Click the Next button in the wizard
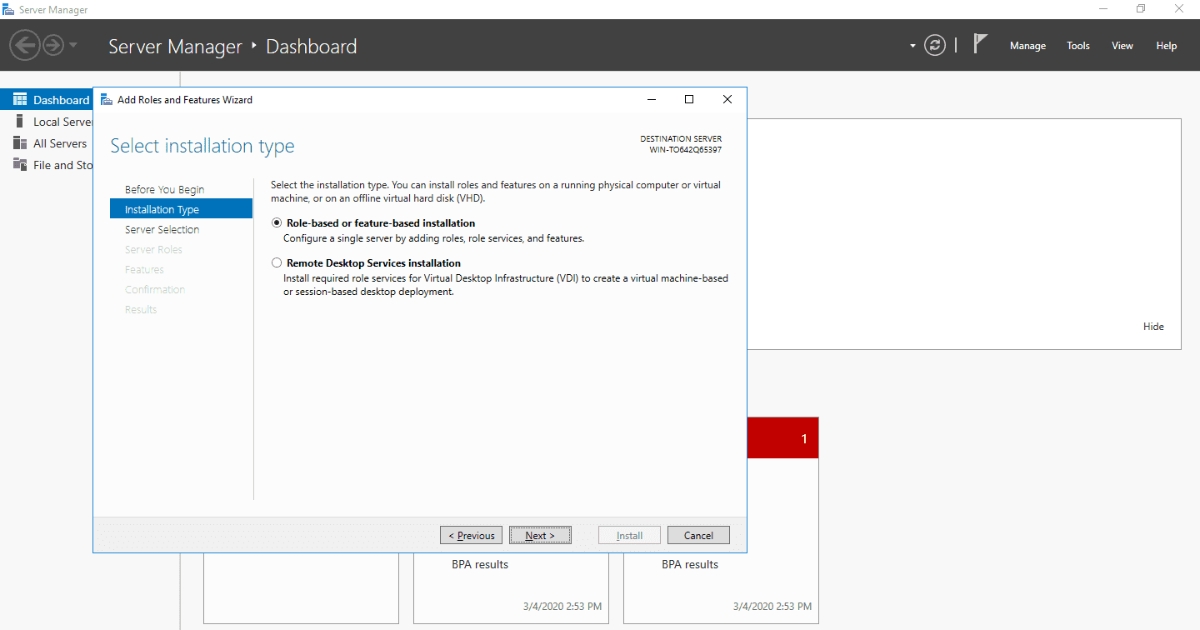Screen dimensions: 1200x630 pos(540,535)
